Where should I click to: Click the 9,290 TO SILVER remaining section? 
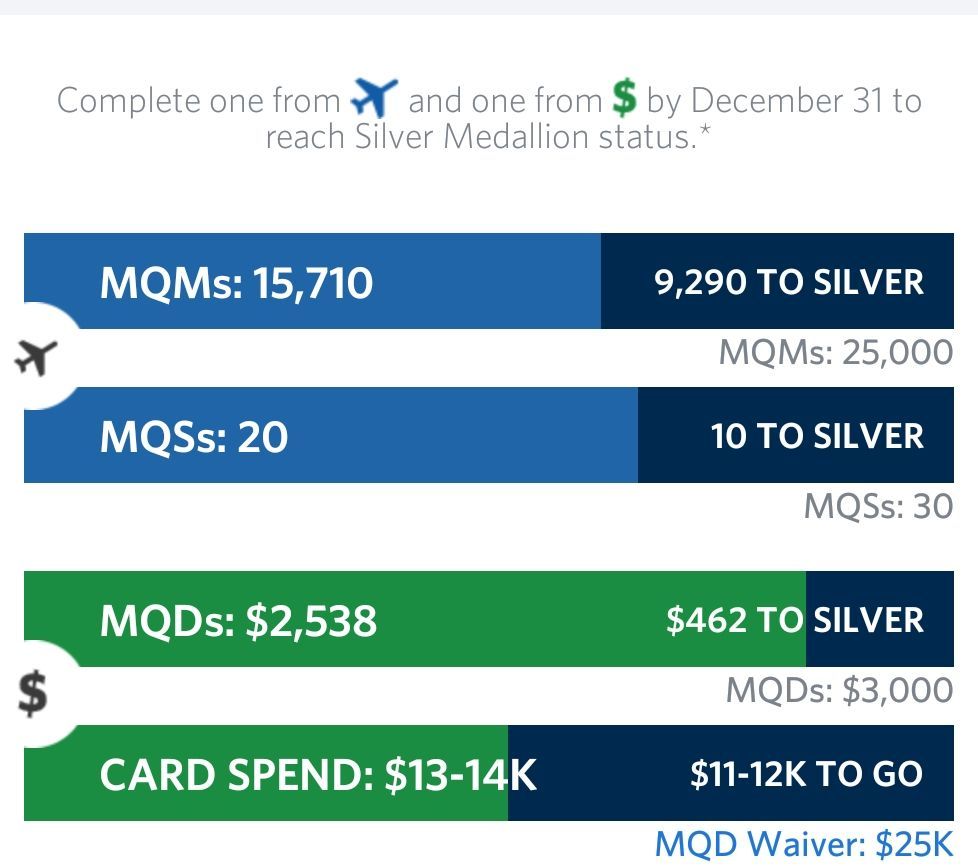(777, 281)
